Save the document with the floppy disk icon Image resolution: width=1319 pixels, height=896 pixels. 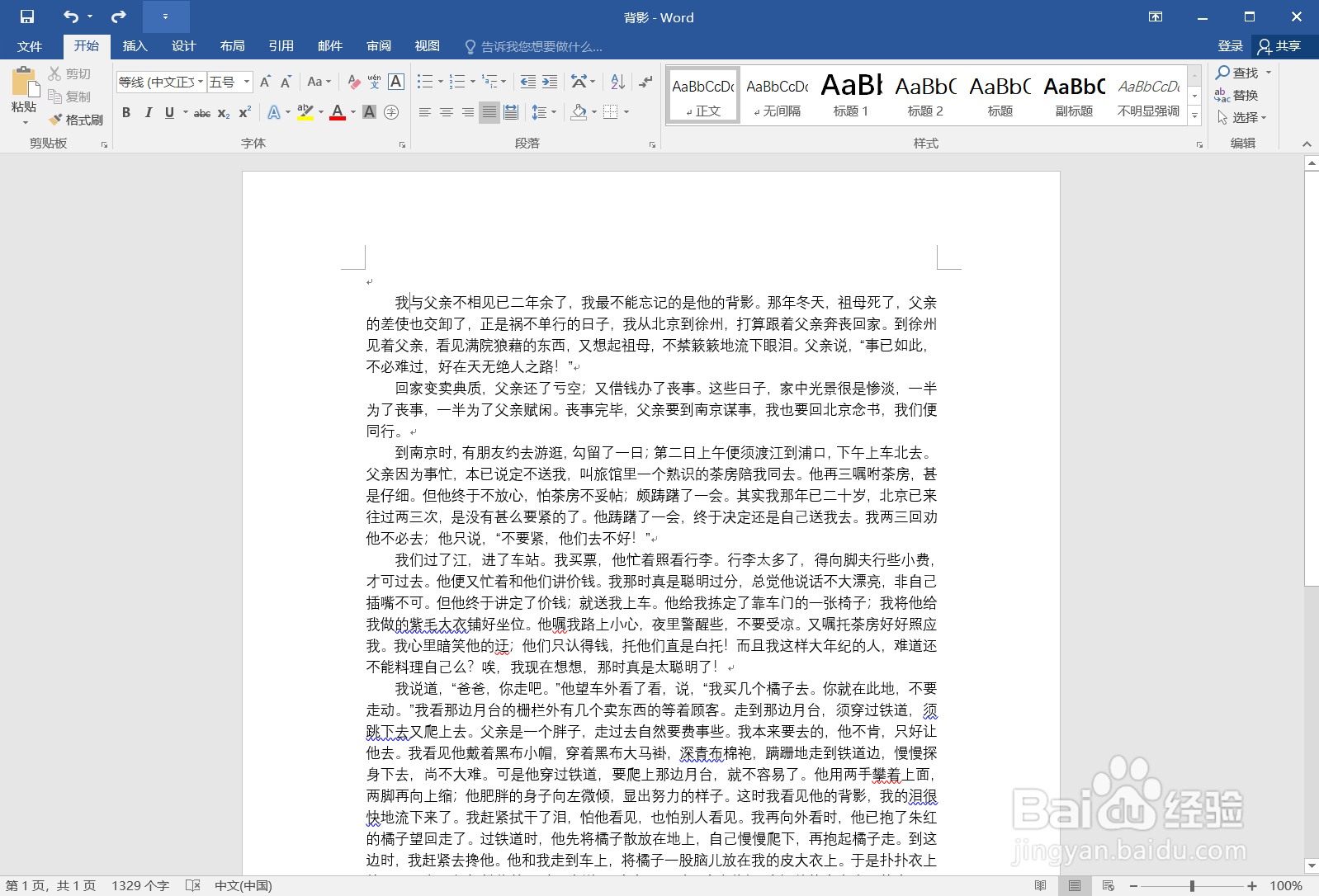(27, 17)
